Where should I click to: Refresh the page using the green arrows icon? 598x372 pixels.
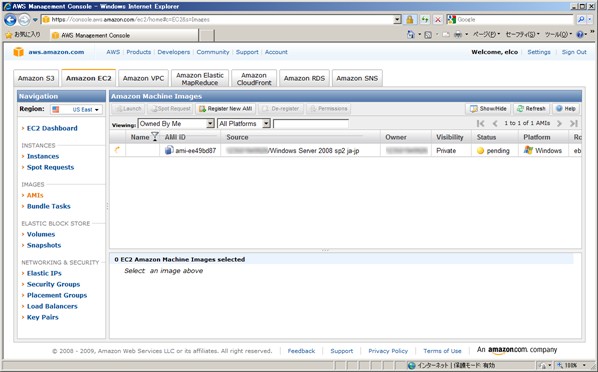424,19
